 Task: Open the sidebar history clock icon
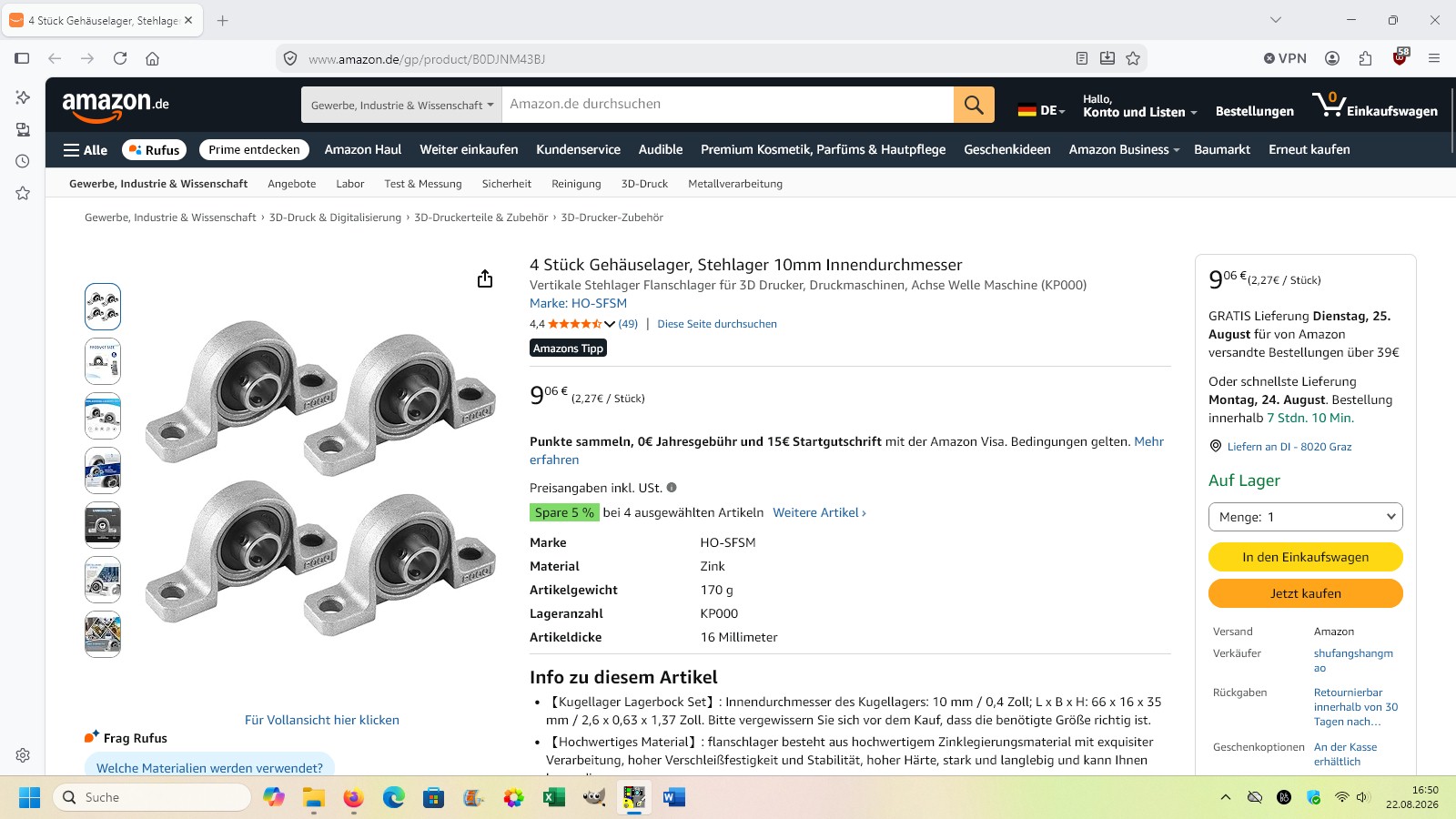pyautogui.click(x=23, y=161)
